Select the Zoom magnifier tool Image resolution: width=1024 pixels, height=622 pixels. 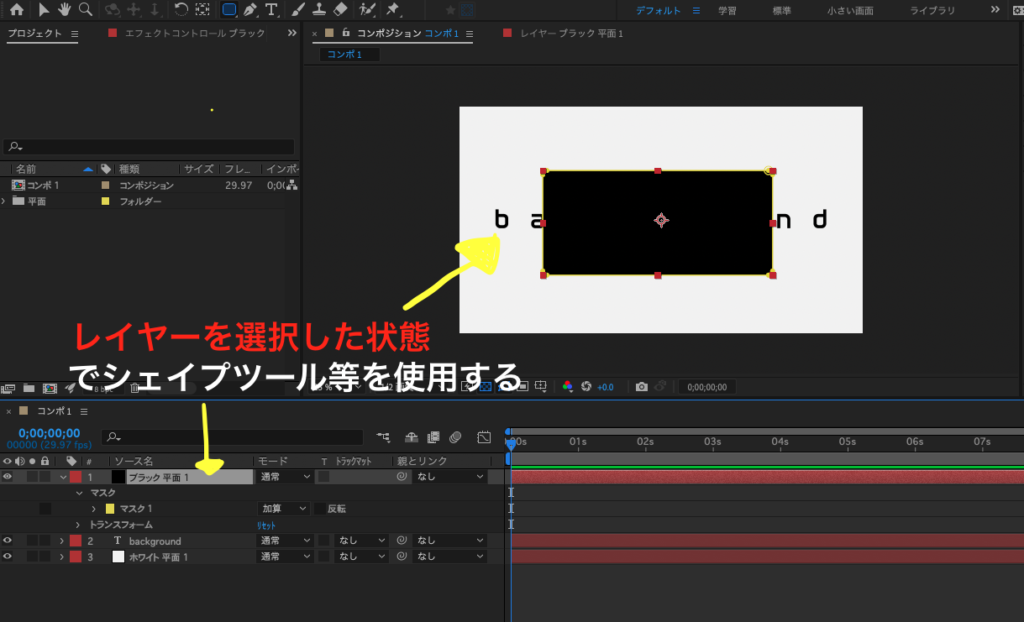86,10
